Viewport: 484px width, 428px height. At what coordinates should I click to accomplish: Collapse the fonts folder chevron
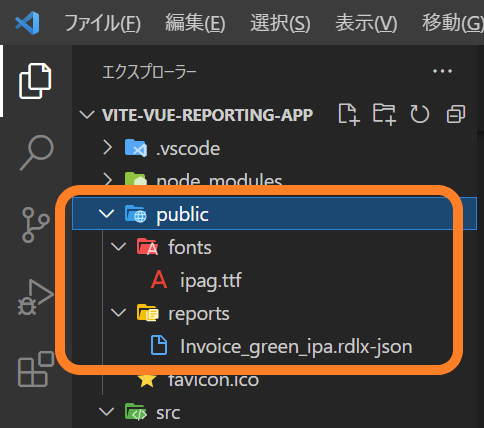click(x=118, y=247)
